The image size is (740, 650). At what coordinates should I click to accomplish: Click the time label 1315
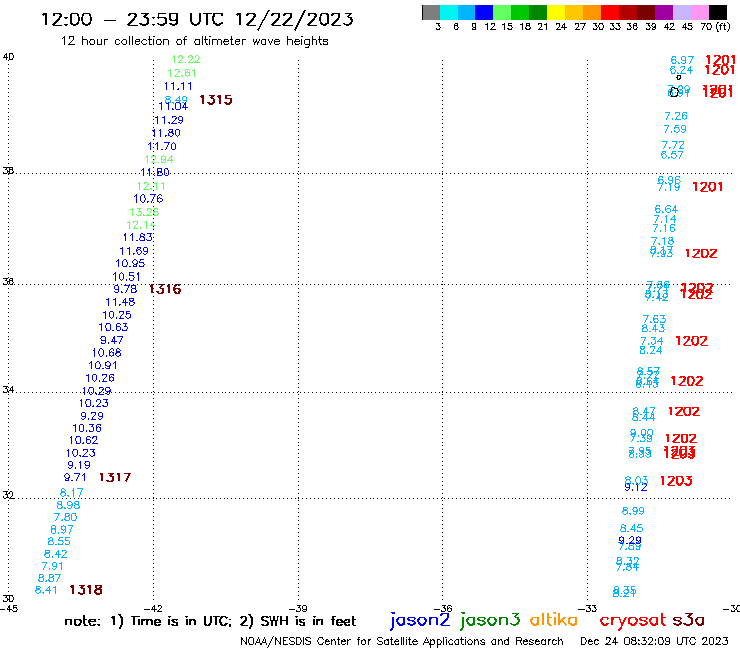pyautogui.click(x=216, y=100)
